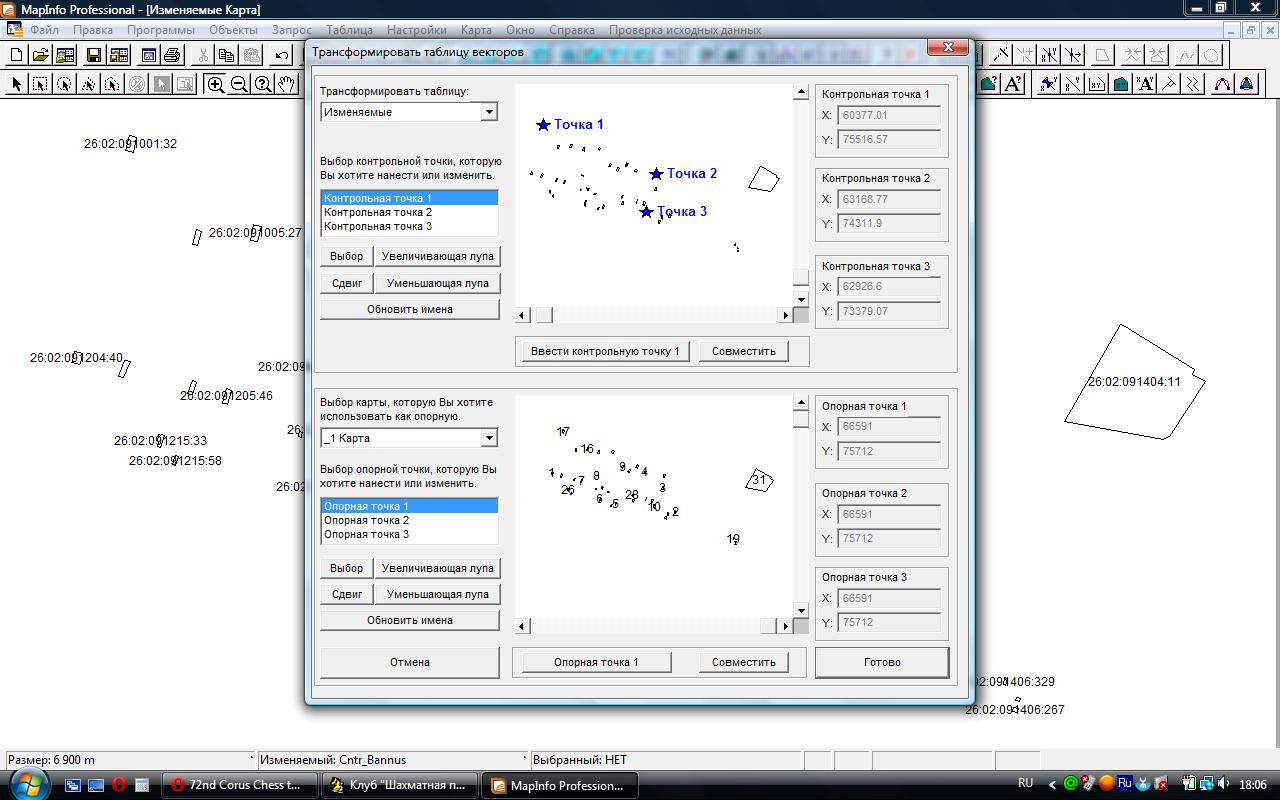Click the teal house XY tool icon
Image resolution: width=1280 pixels, height=800 pixels.
pos(1121,84)
